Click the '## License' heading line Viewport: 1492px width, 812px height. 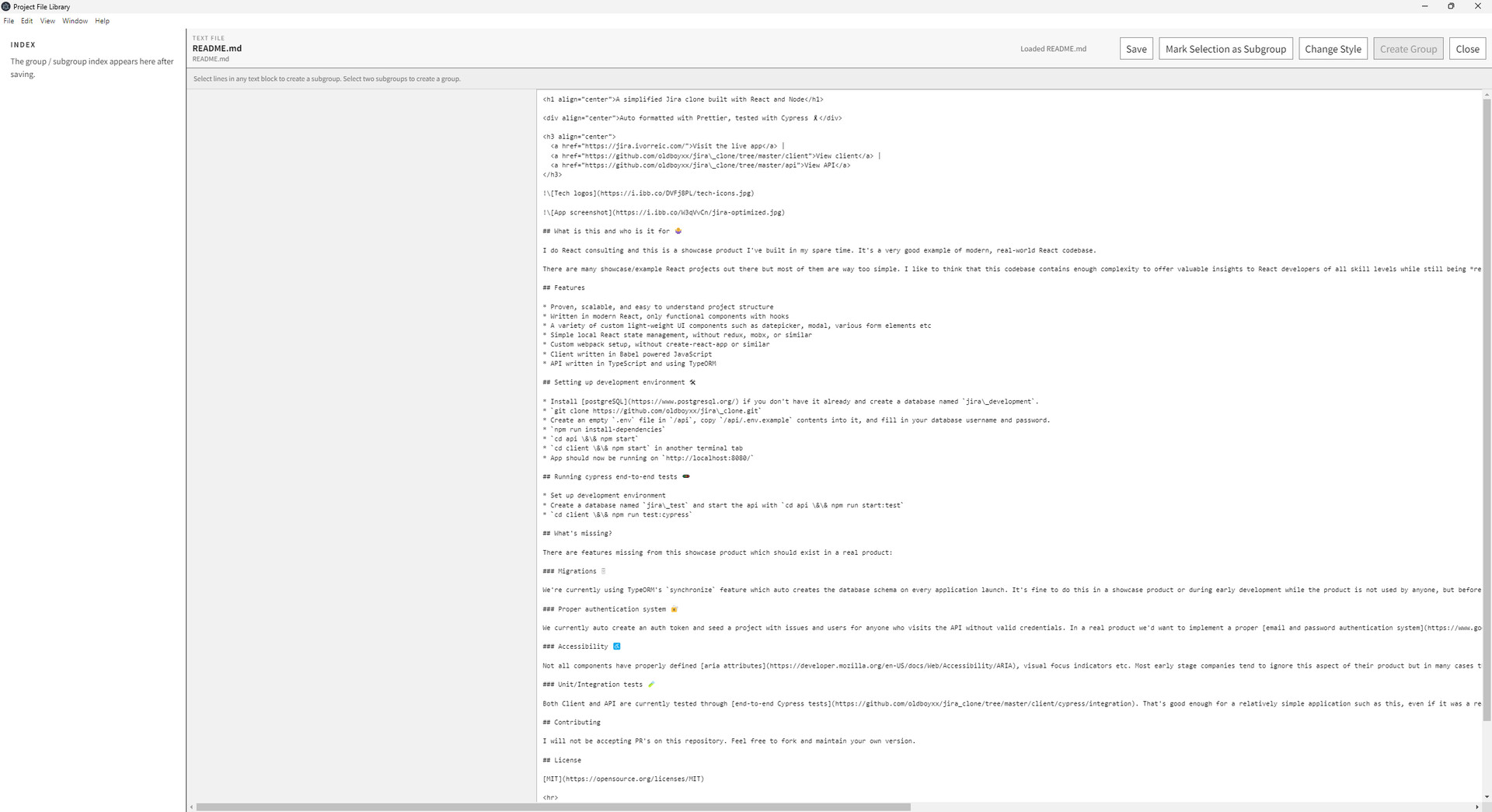562,760
